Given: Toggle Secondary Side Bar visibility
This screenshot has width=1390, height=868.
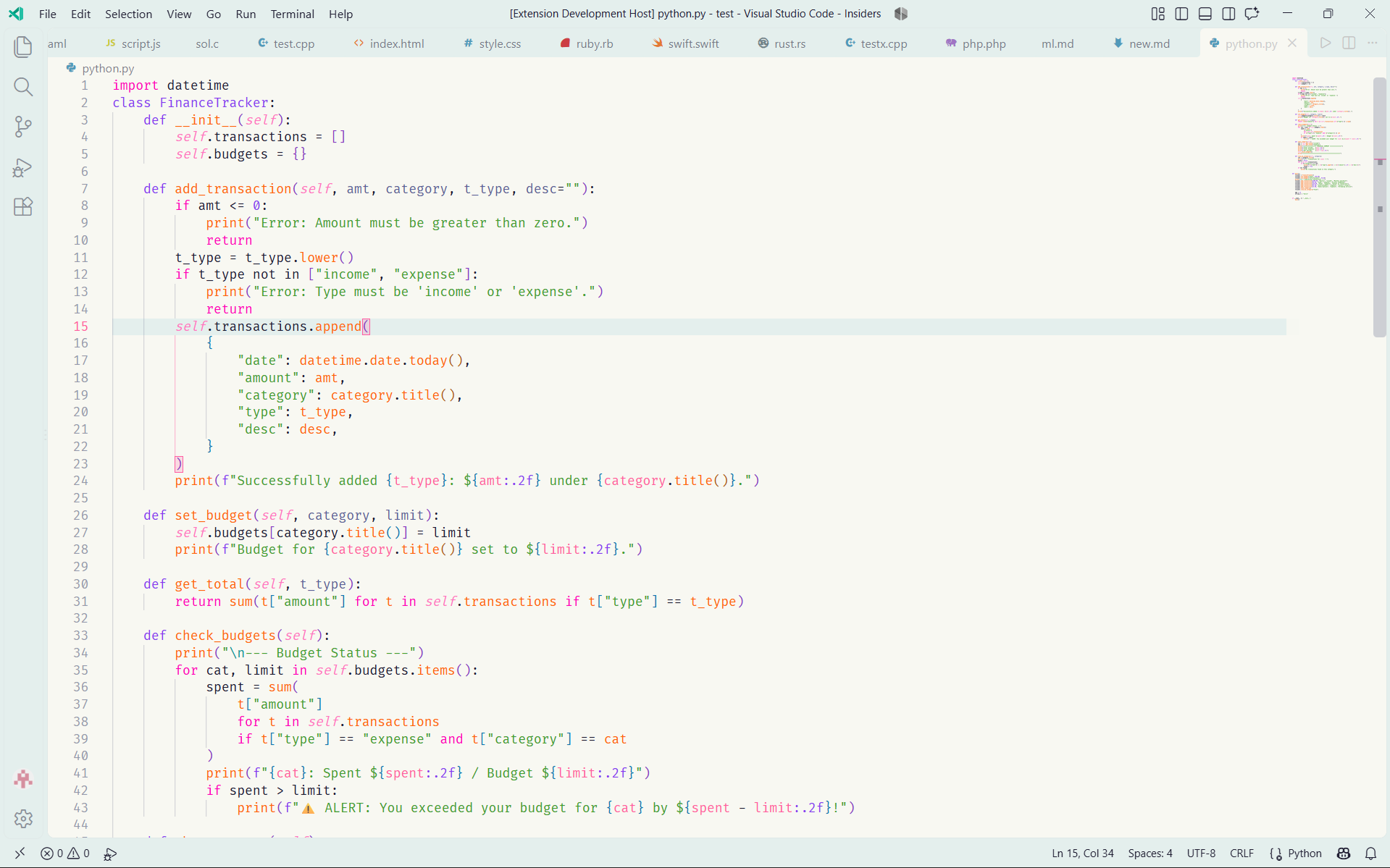Looking at the screenshot, I should [1228, 14].
